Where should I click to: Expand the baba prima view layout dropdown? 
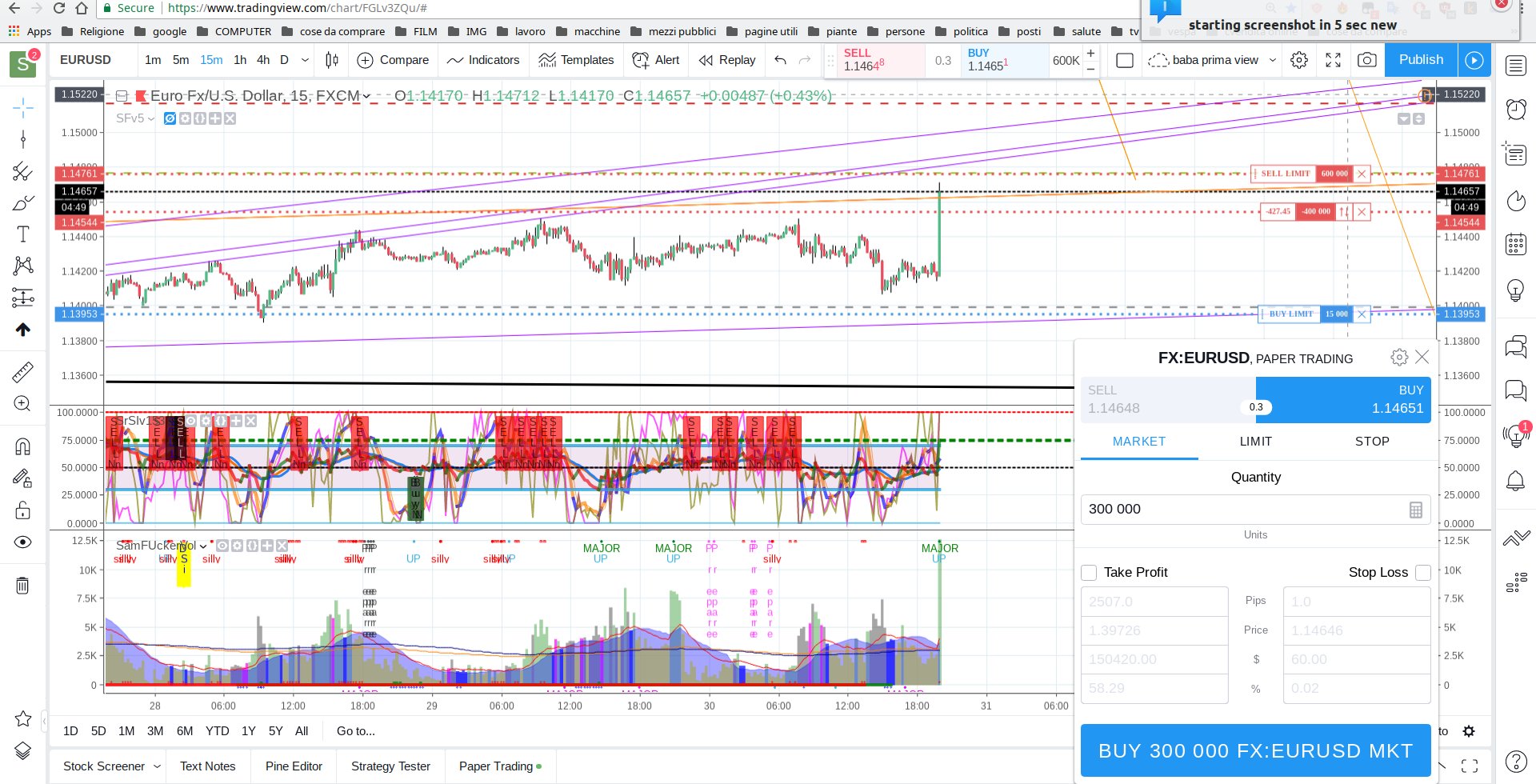[x=1273, y=60]
